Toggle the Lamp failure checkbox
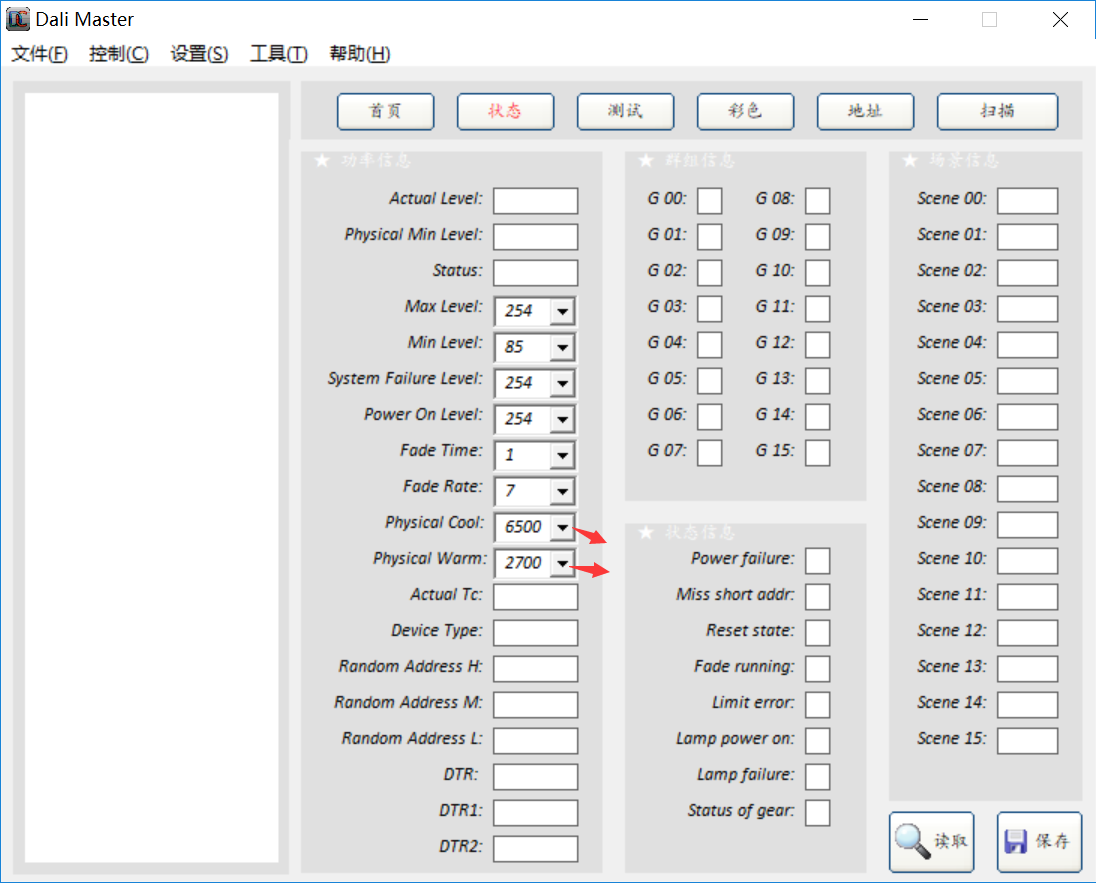The width and height of the screenshot is (1096, 883). (x=817, y=776)
